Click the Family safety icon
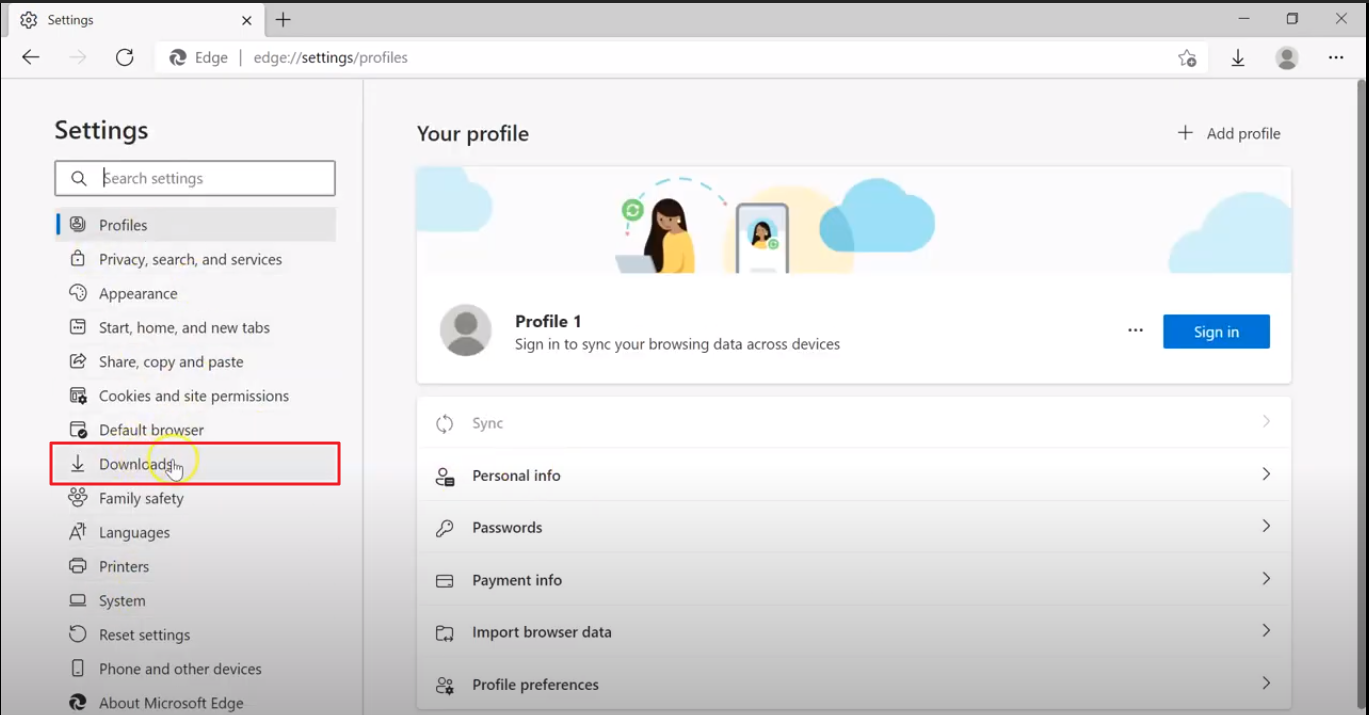The width and height of the screenshot is (1369, 715). coord(78,498)
